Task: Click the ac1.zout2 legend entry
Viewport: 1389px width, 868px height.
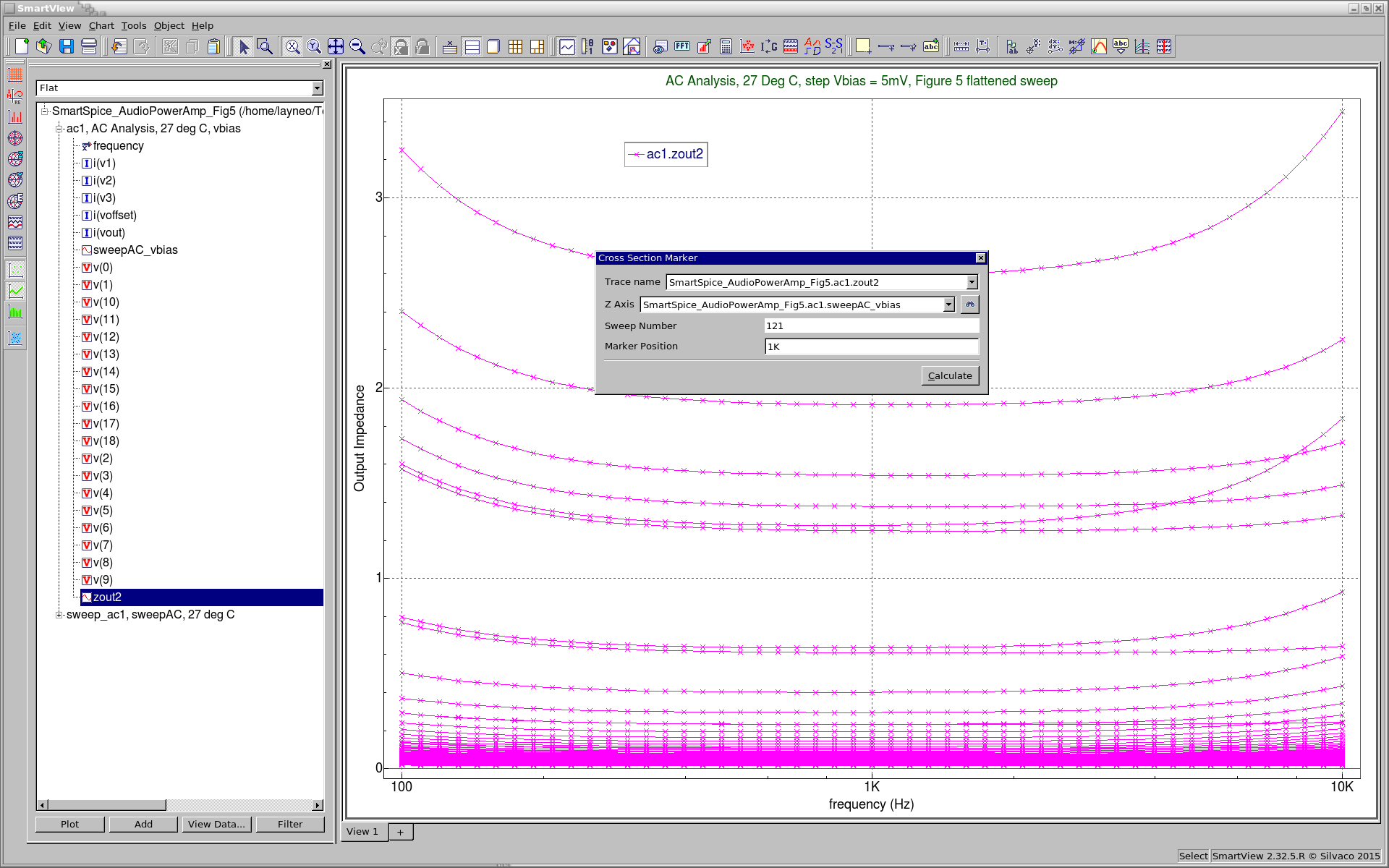Action: click(666, 154)
